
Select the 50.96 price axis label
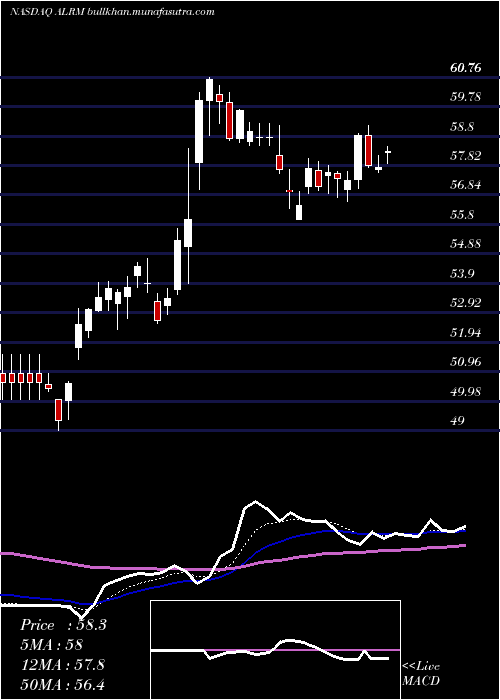point(466,362)
